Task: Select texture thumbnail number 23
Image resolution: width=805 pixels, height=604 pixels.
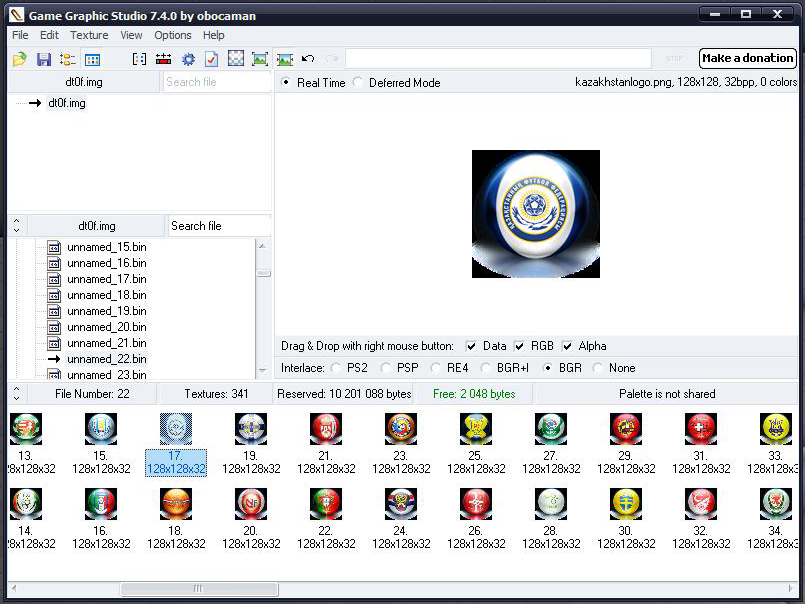Action: coord(401,428)
